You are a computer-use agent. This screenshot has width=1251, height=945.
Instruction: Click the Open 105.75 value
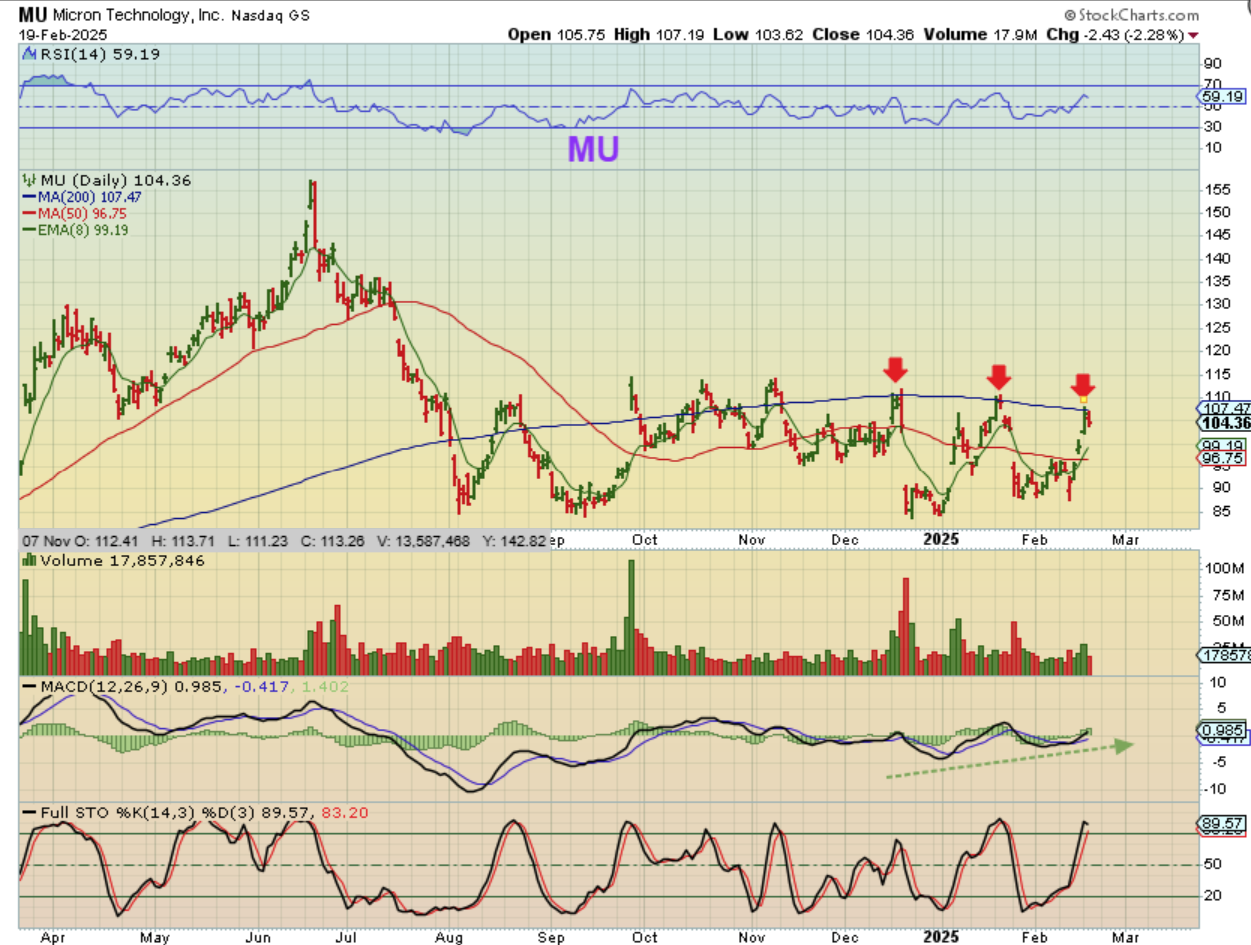555,34
